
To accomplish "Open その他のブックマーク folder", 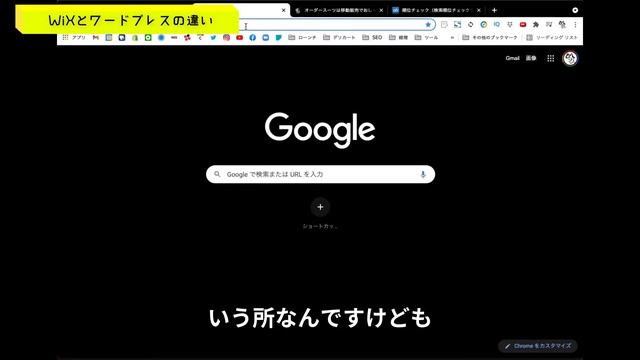I will point(490,38).
